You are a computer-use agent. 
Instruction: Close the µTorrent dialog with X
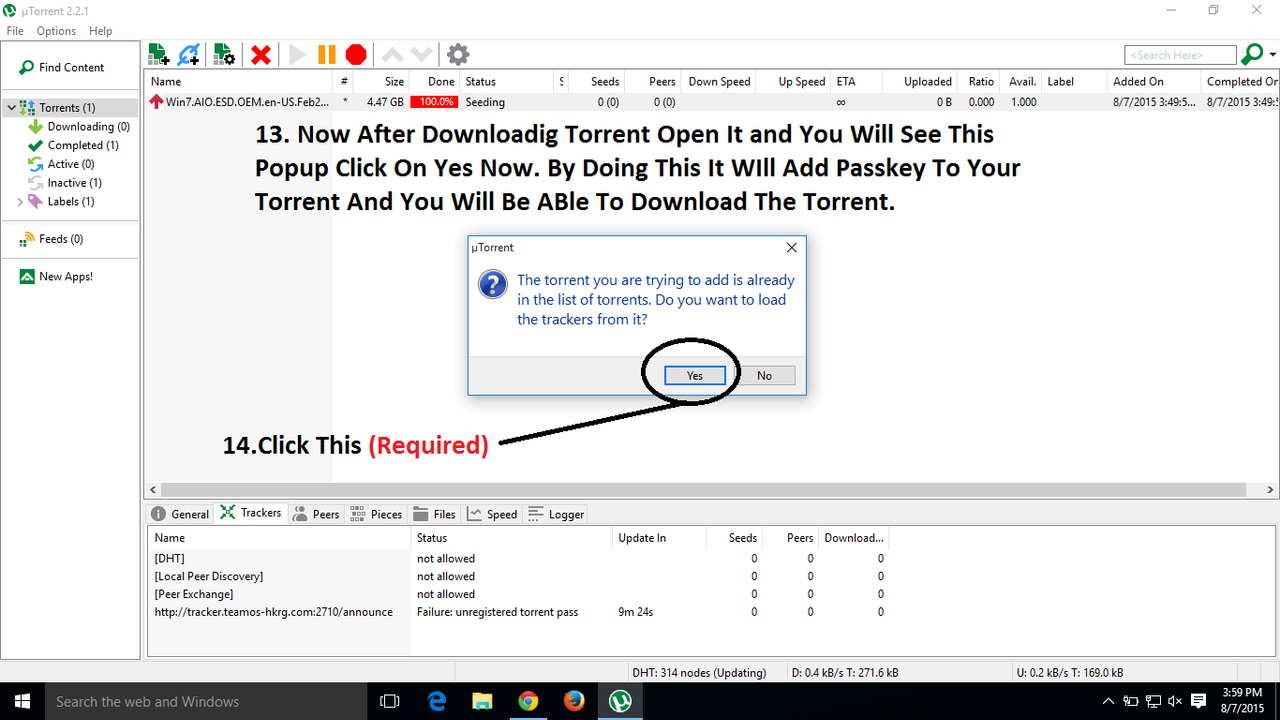pos(791,247)
